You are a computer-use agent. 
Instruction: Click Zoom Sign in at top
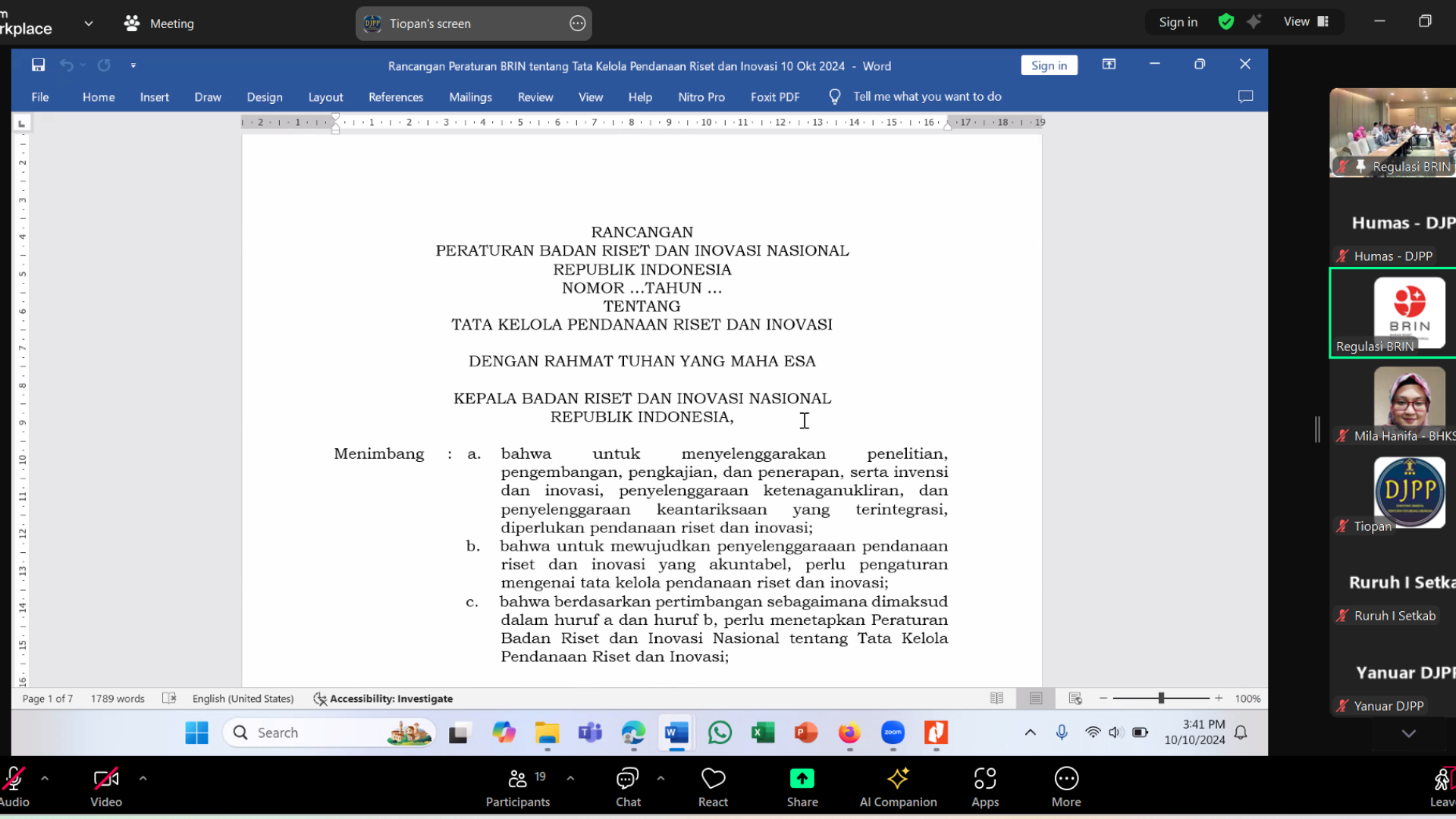[1178, 22]
